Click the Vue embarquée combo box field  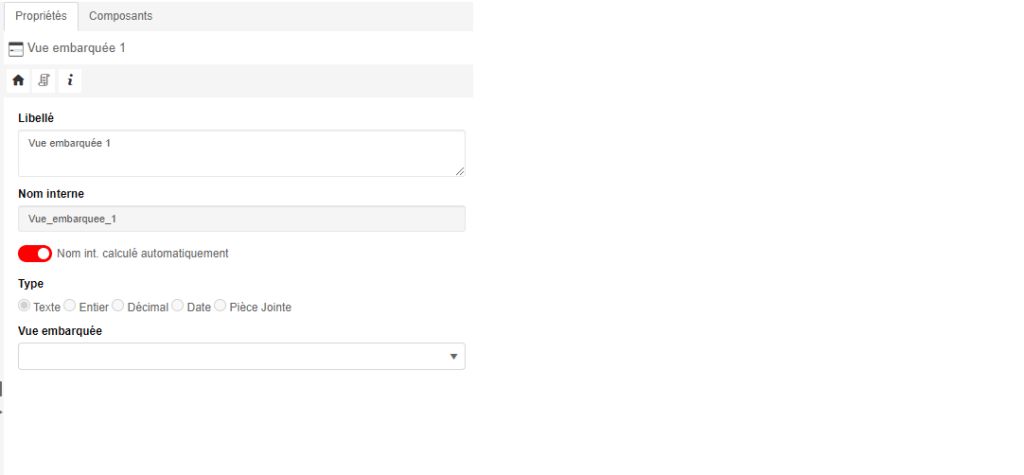tap(230, 356)
